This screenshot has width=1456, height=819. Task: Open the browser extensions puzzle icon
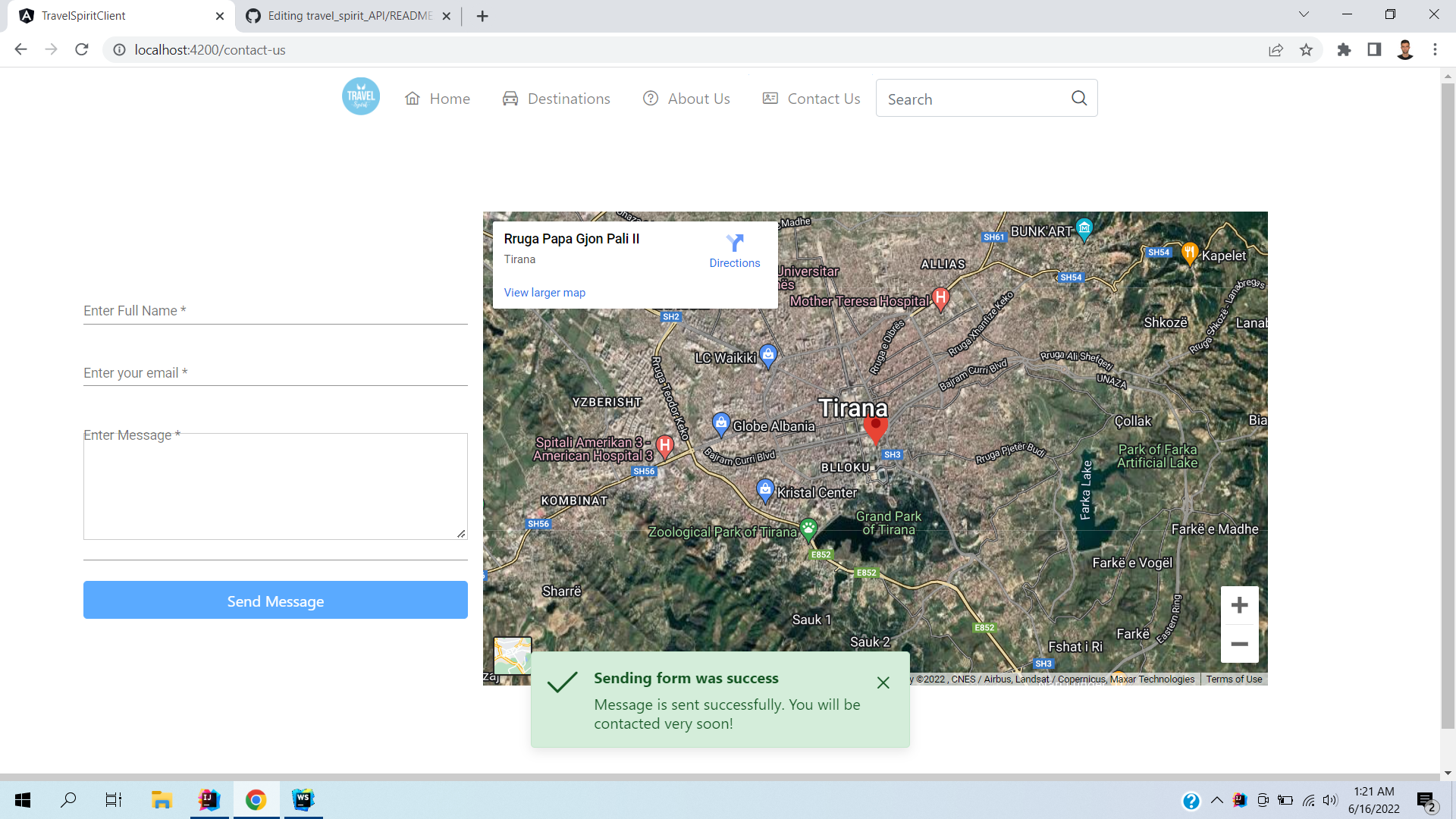click(x=1344, y=49)
